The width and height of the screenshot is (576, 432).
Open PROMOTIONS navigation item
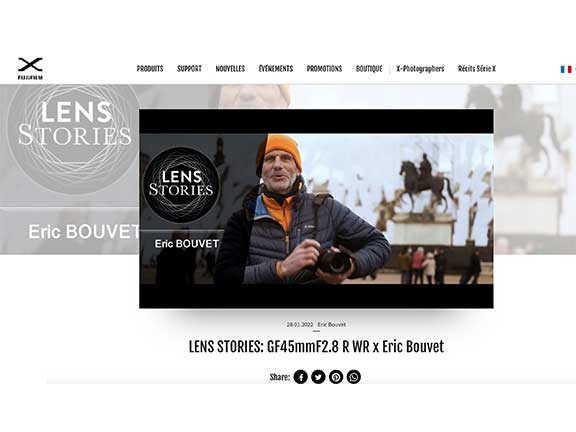pos(324,69)
